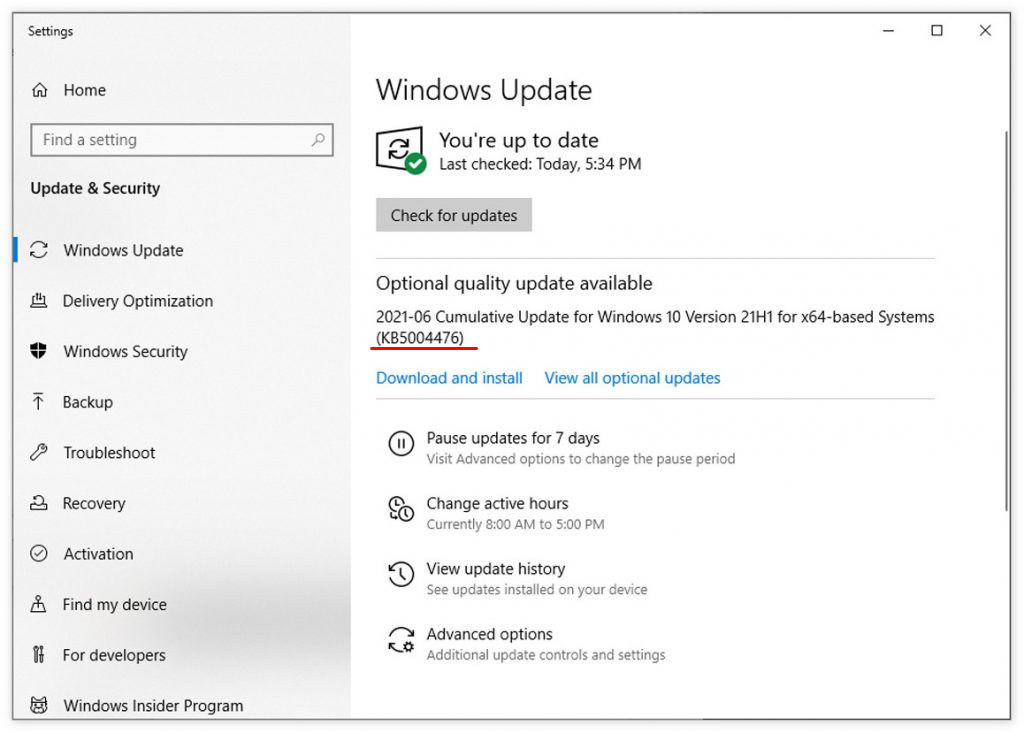Click the update status refresh icon
The width and height of the screenshot is (1024, 733).
400,151
